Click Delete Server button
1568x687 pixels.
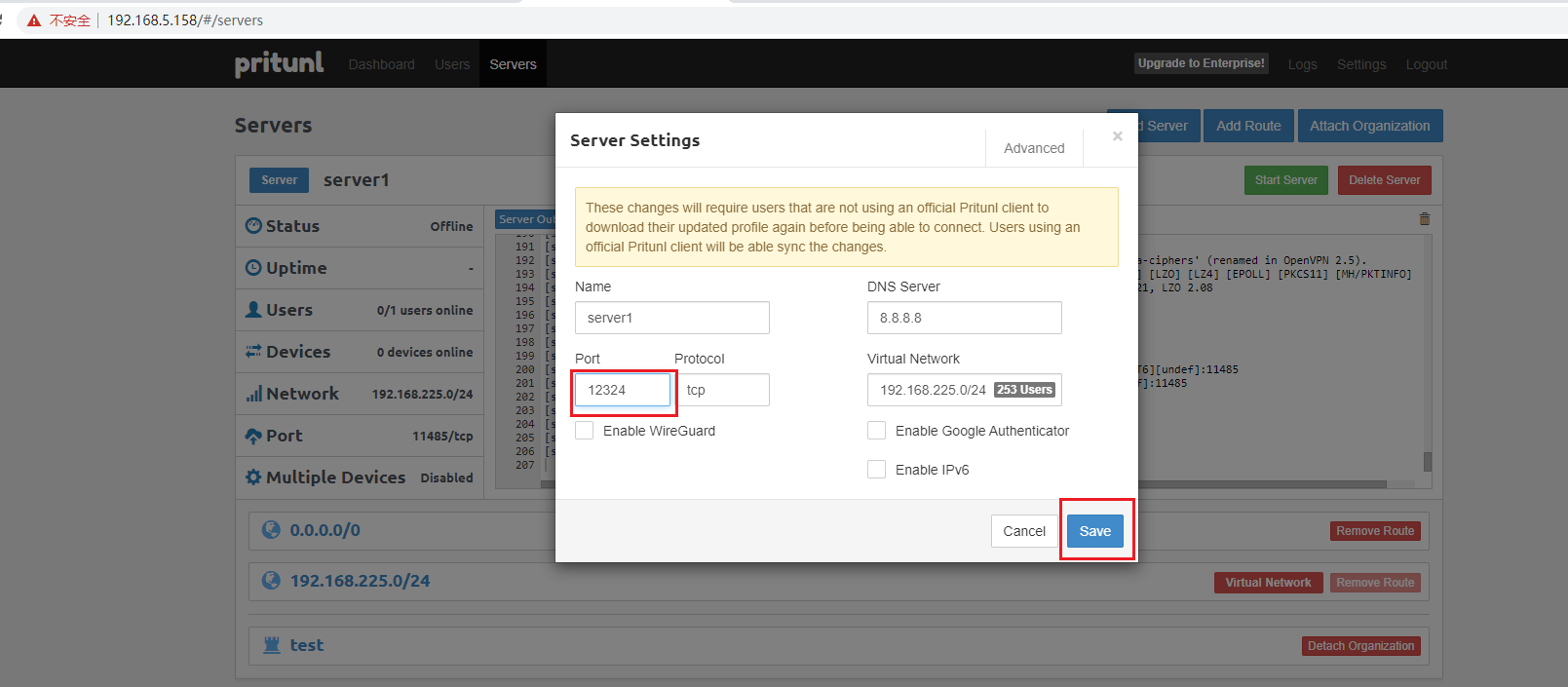[x=1385, y=180]
